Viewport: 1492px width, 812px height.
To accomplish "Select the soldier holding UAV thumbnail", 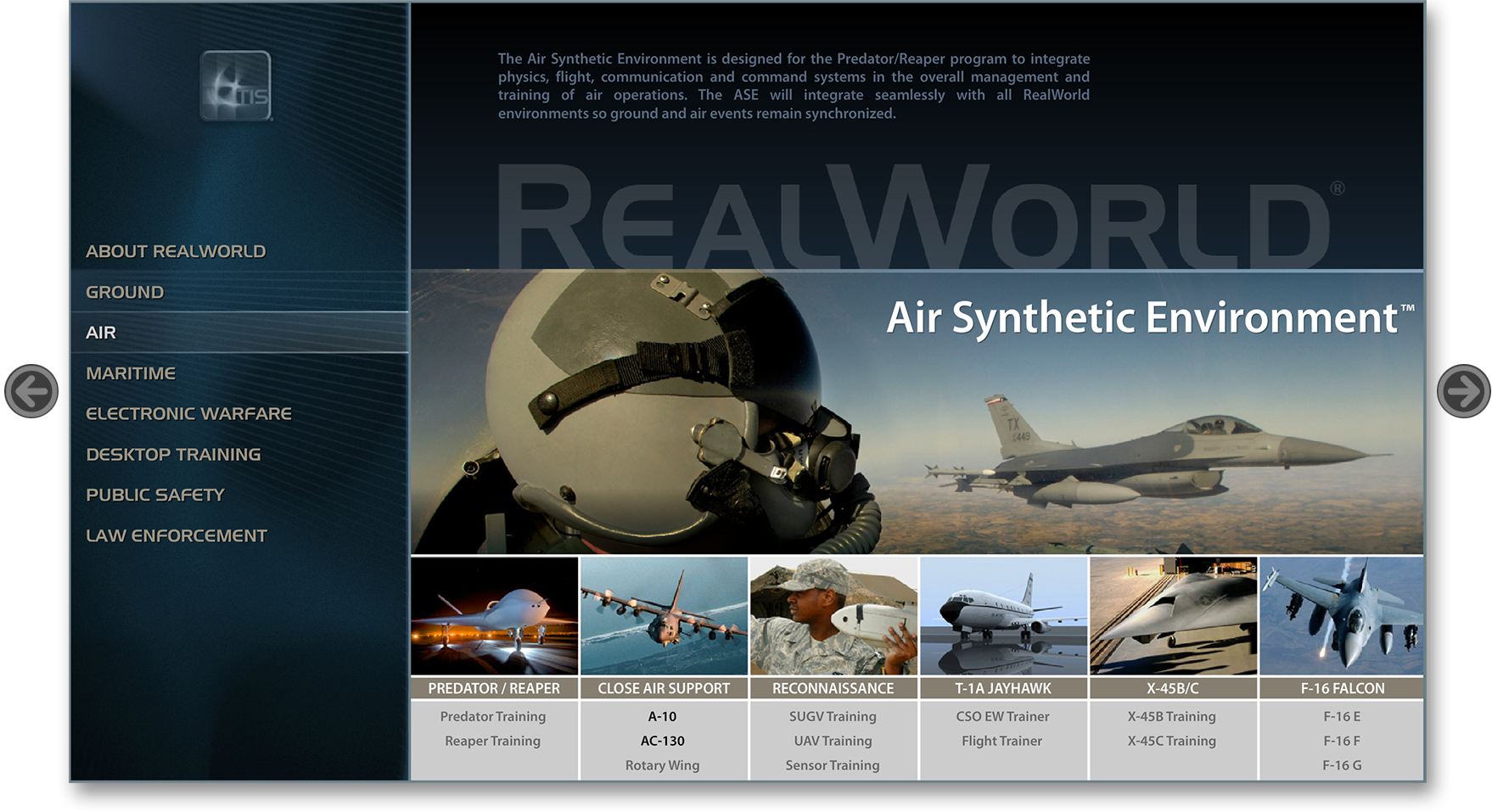I will click(833, 616).
